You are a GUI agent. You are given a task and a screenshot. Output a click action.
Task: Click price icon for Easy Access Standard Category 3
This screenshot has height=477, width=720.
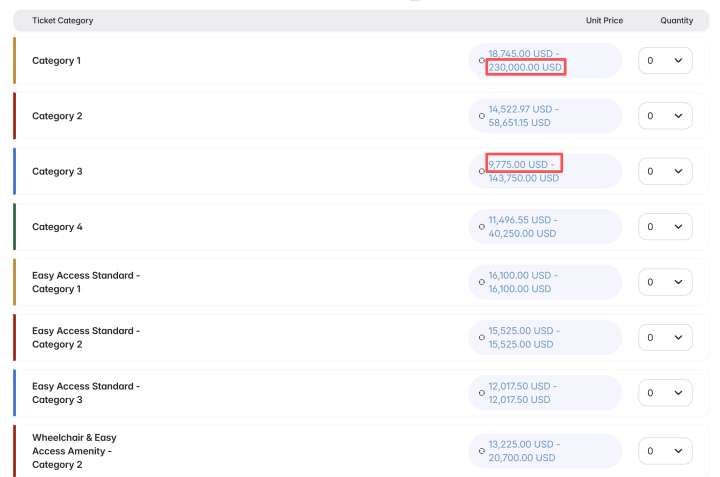click(x=481, y=393)
